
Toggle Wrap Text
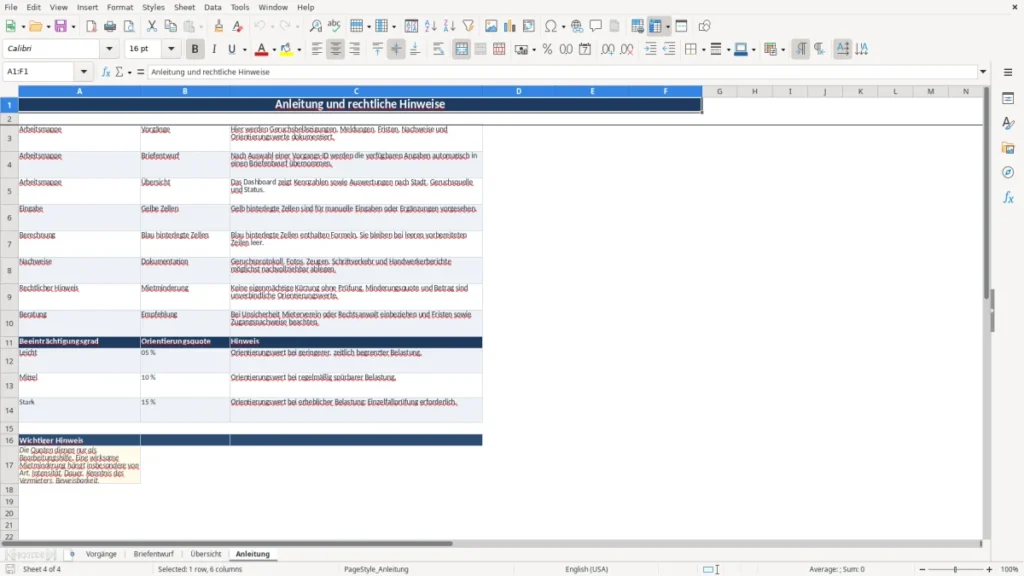click(x=438, y=49)
